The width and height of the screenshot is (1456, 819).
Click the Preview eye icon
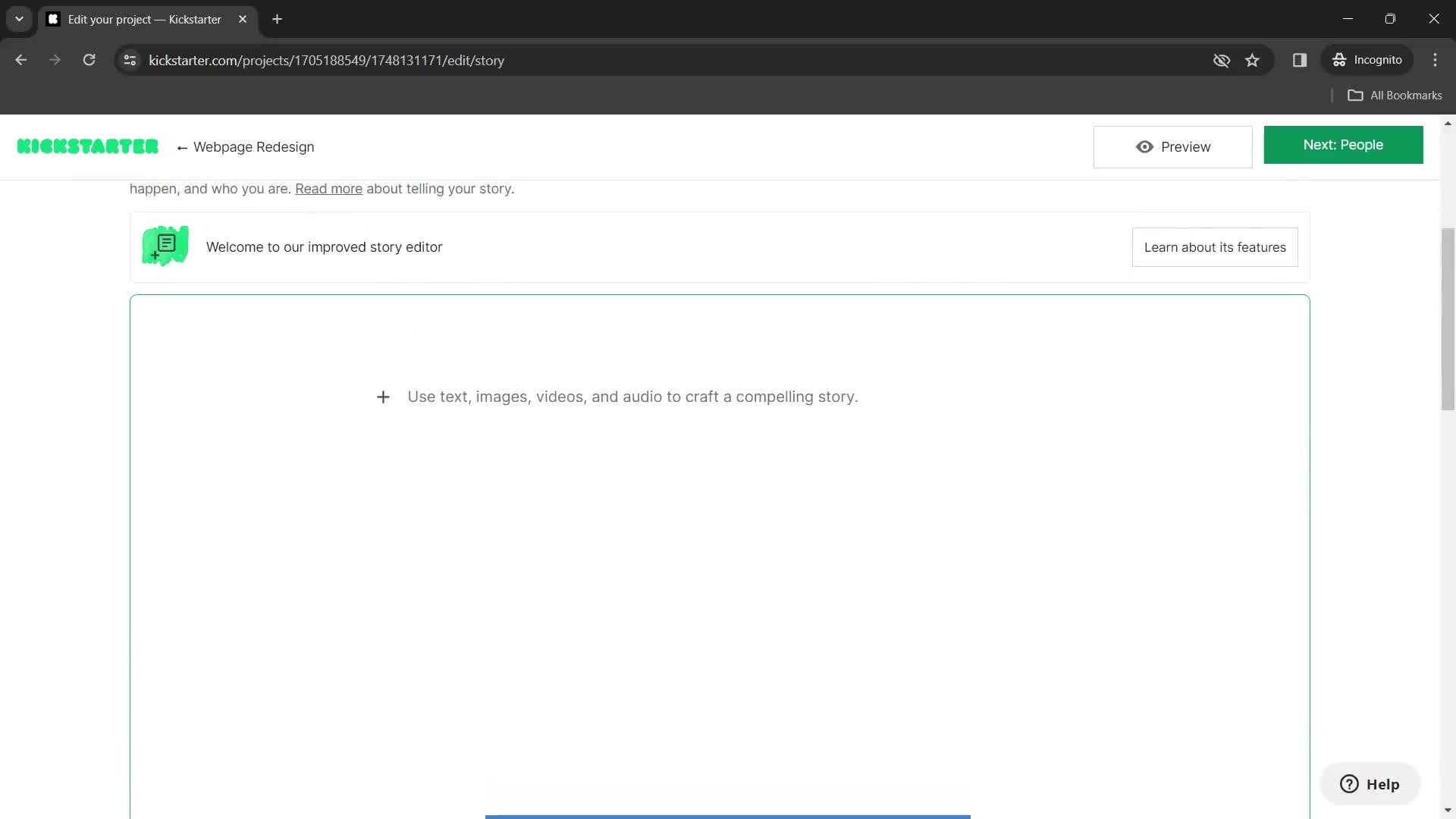pyautogui.click(x=1146, y=147)
